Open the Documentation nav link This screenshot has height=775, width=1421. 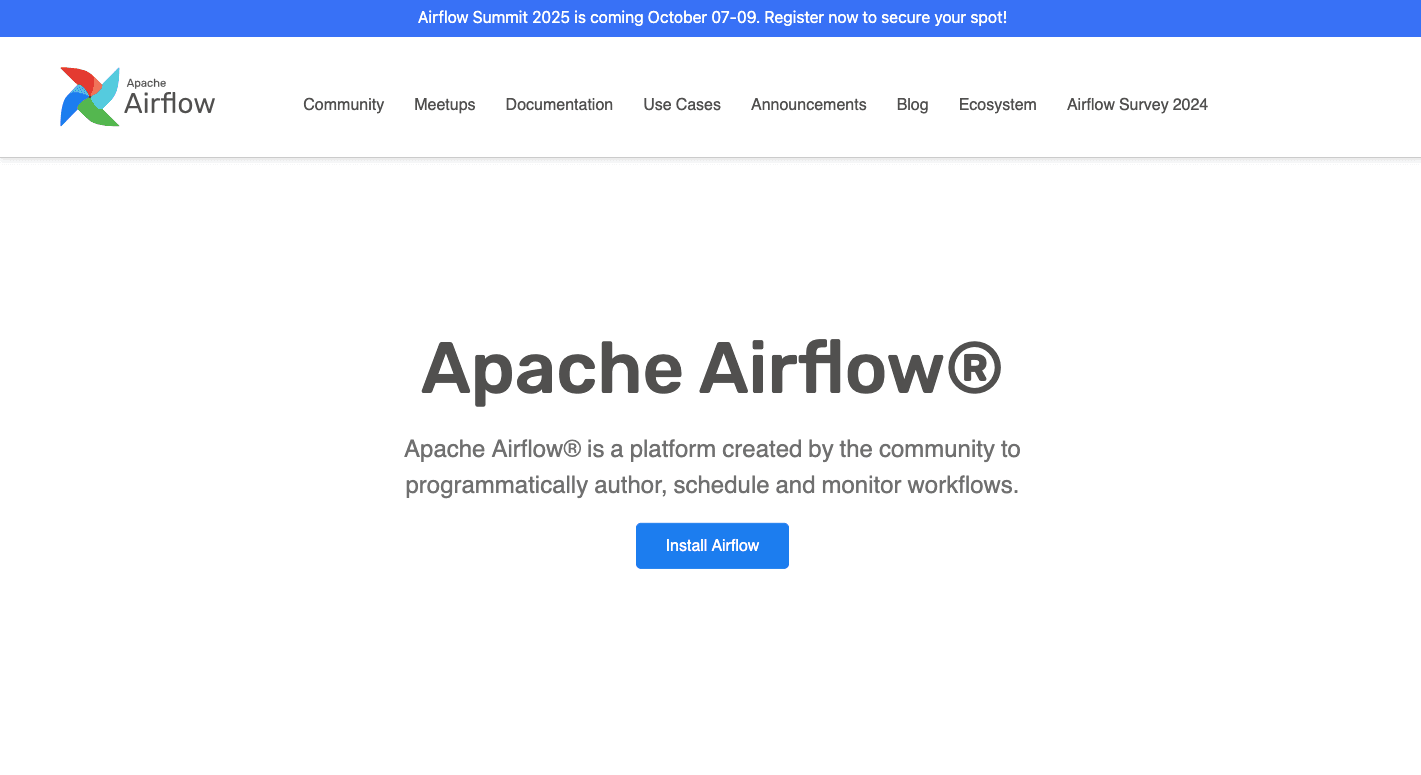click(x=559, y=105)
